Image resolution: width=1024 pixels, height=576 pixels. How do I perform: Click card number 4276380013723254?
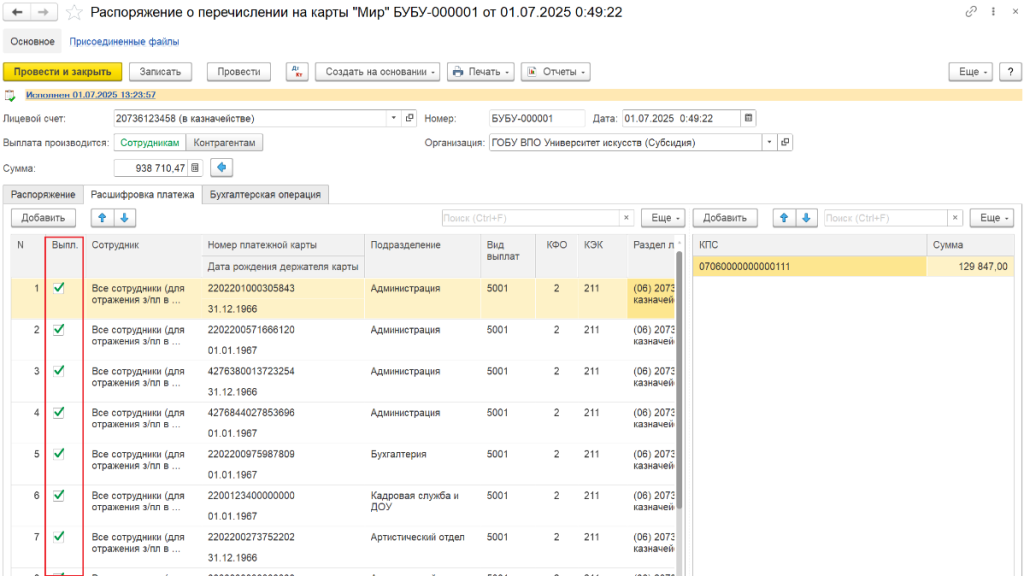[251, 371]
